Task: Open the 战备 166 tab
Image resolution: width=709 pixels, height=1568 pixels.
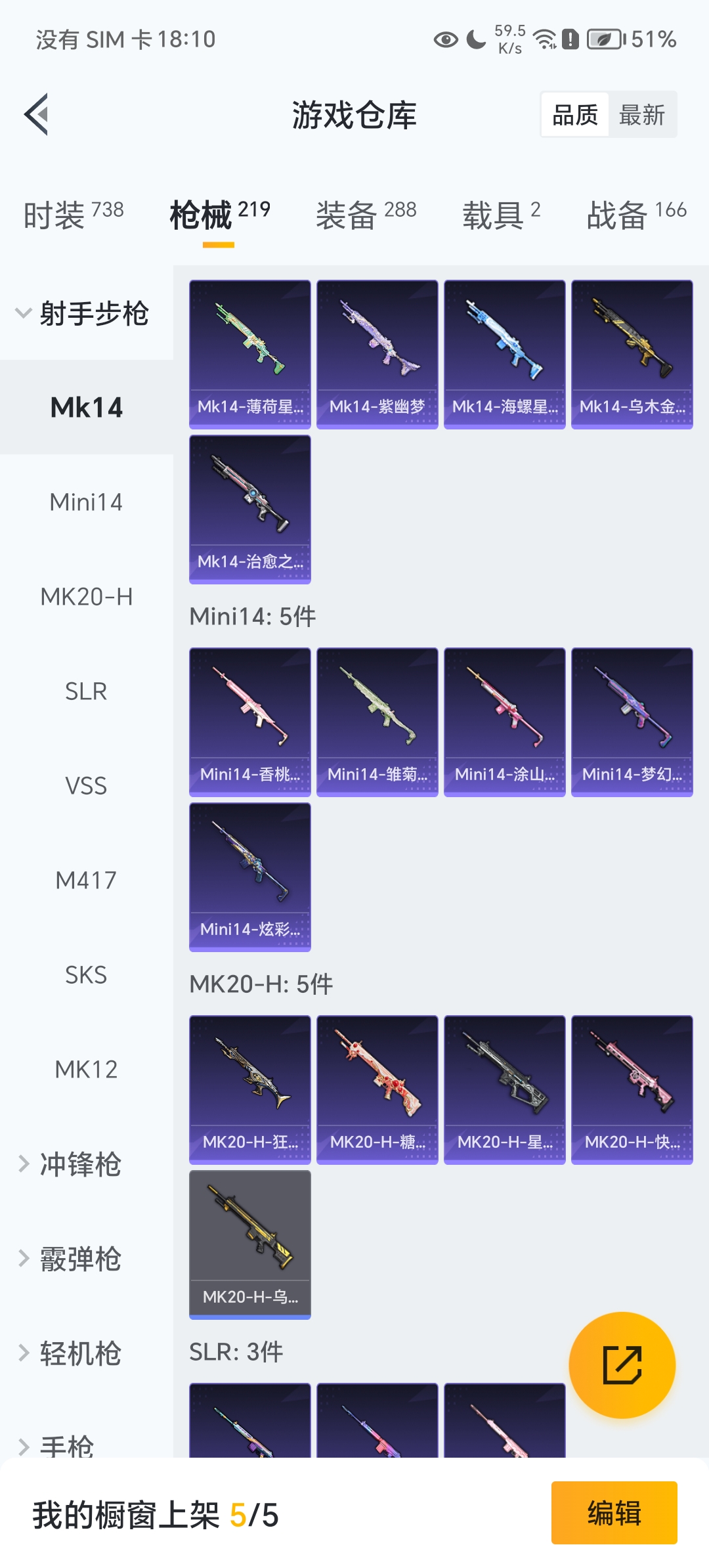Action: click(x=637, y=215)
